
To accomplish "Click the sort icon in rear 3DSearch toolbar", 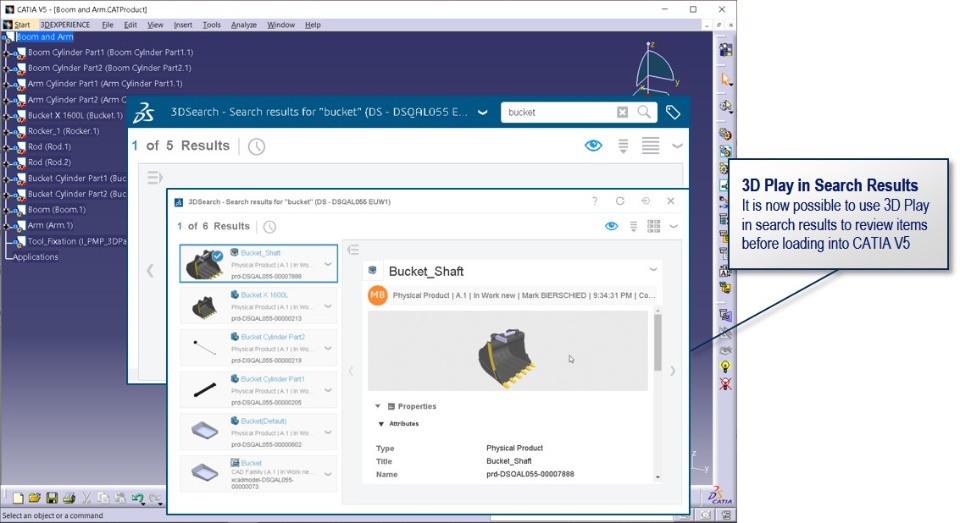I will pyautogui.click(x=623, y=146).
